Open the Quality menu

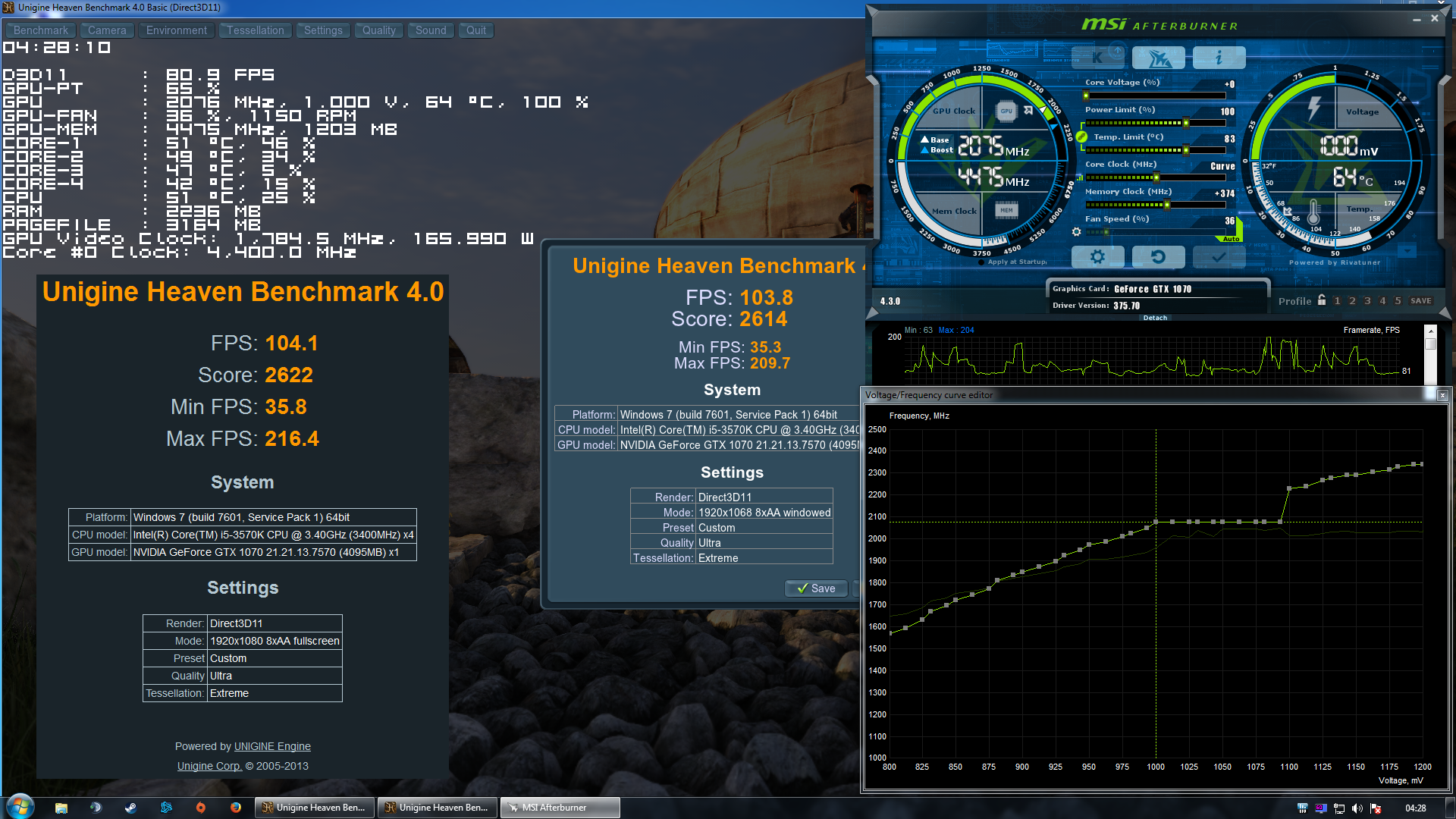pos(378,30)
